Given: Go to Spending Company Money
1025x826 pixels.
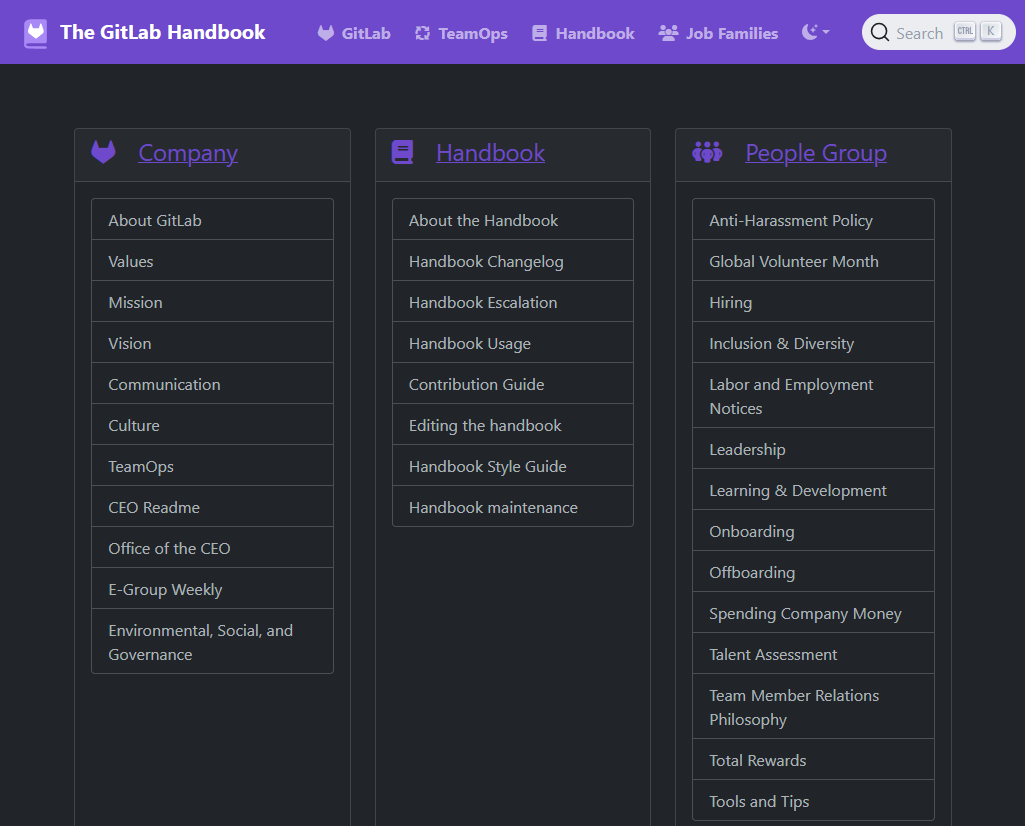Looking at the screenshot, I should click(805, 613).
